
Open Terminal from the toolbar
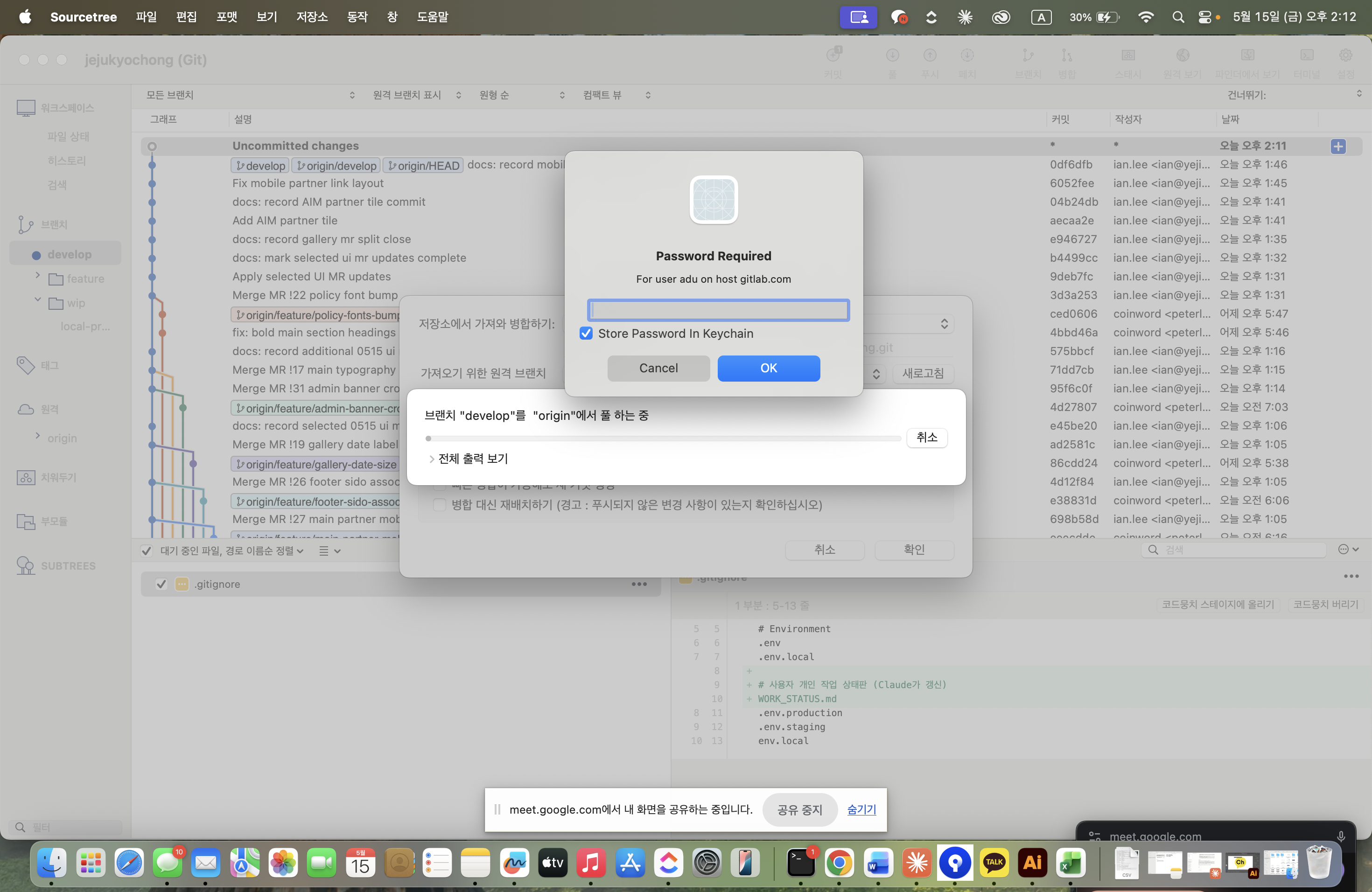(x=1306, y=62)
